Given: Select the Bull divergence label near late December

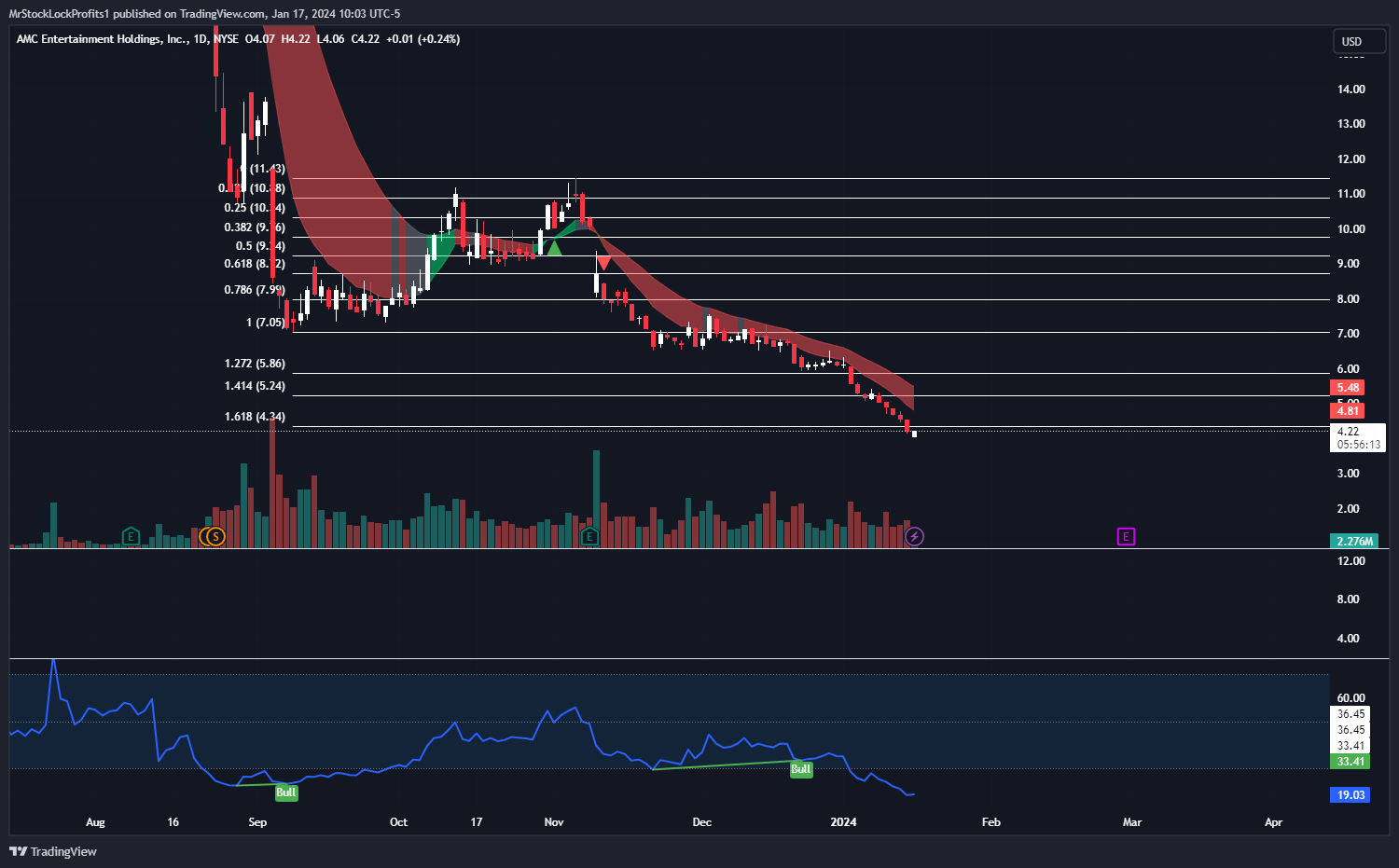Looking at the screenshot, I should (800, 769).
